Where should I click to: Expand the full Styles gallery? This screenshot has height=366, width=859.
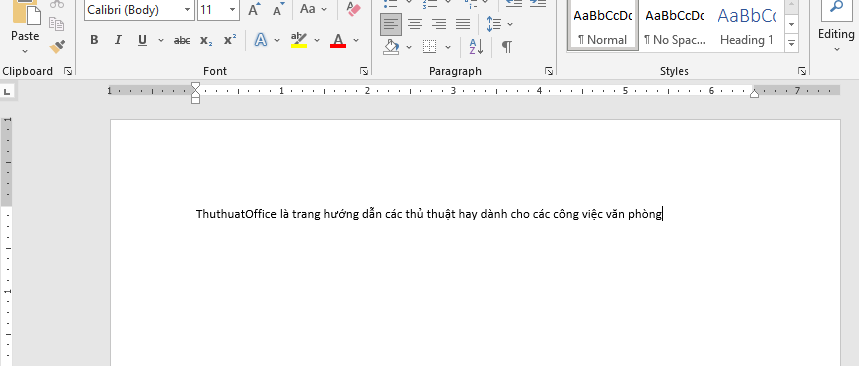click(x=791, y=43)
